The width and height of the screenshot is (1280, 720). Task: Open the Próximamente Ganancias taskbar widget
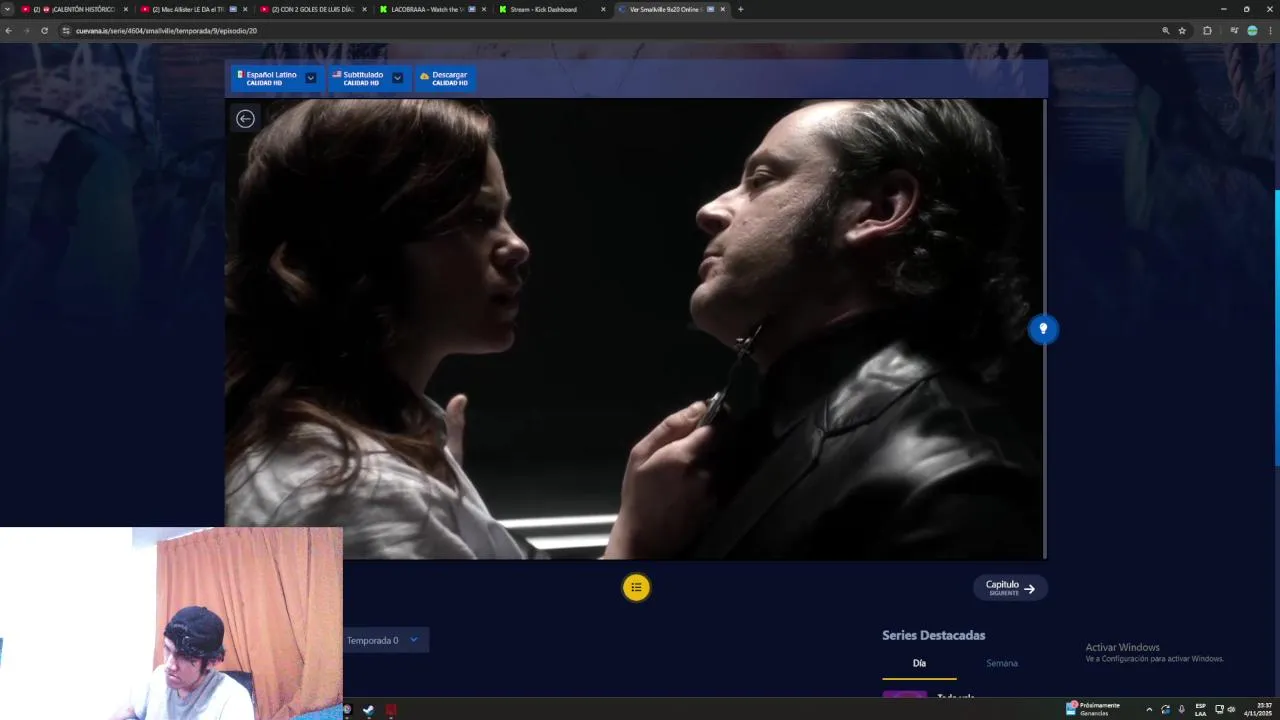click(x=1094, y=709)
